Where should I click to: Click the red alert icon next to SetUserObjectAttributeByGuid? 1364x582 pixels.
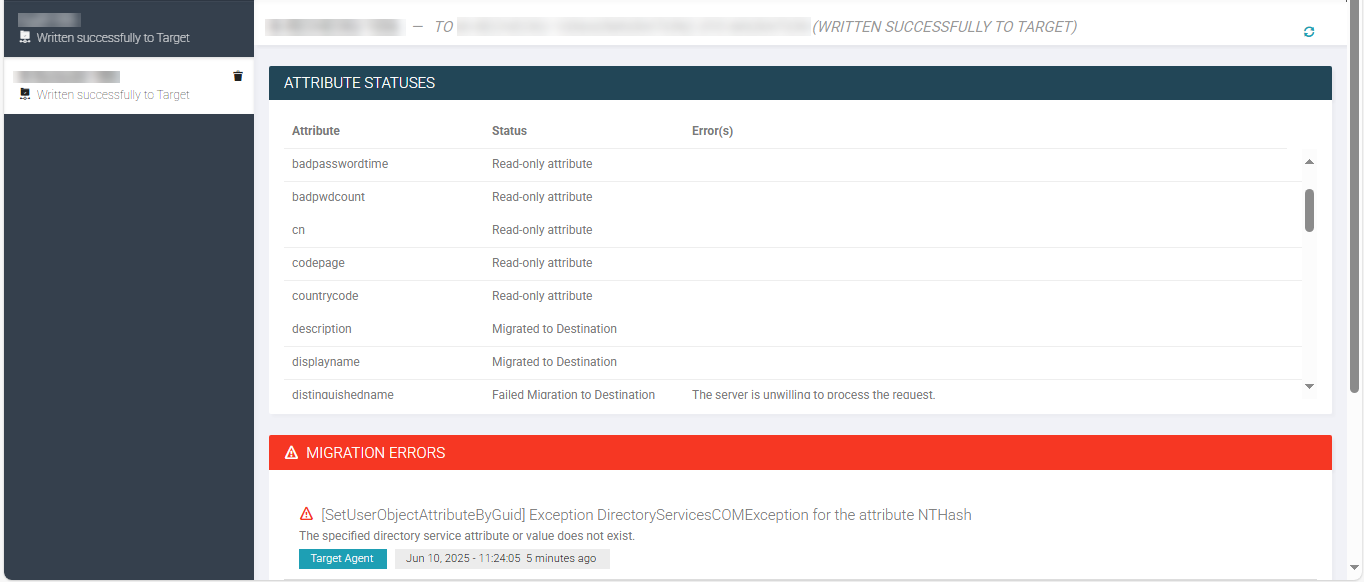tap(306, 514)
